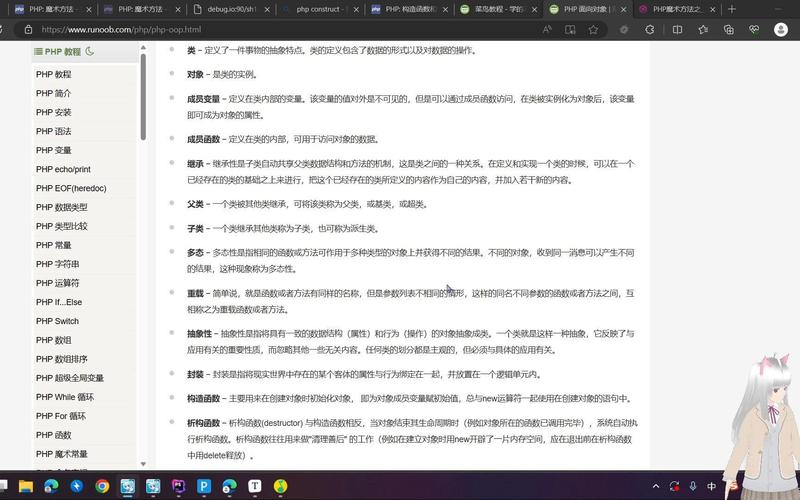
Task: Click the sync status tray icon
Action: pyautogui.click(x=674, y=486)
